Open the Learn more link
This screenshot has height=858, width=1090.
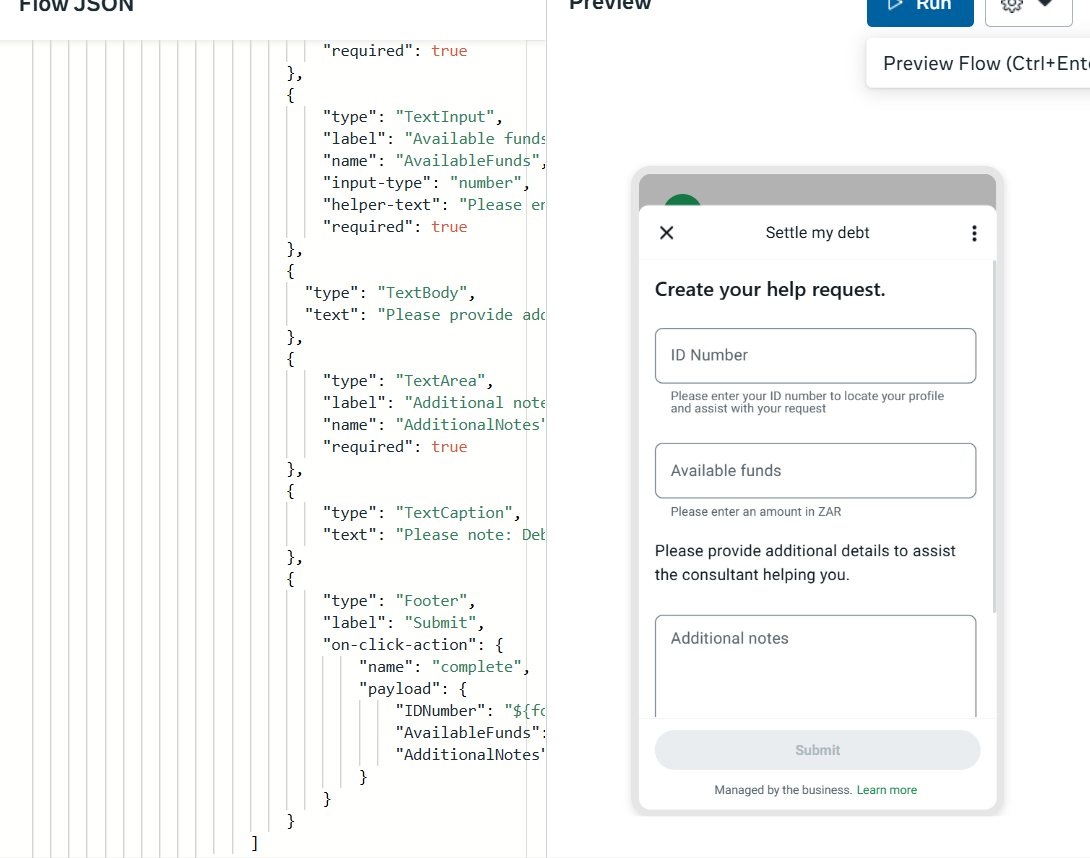pyautogui.click(x=886, y=790)
